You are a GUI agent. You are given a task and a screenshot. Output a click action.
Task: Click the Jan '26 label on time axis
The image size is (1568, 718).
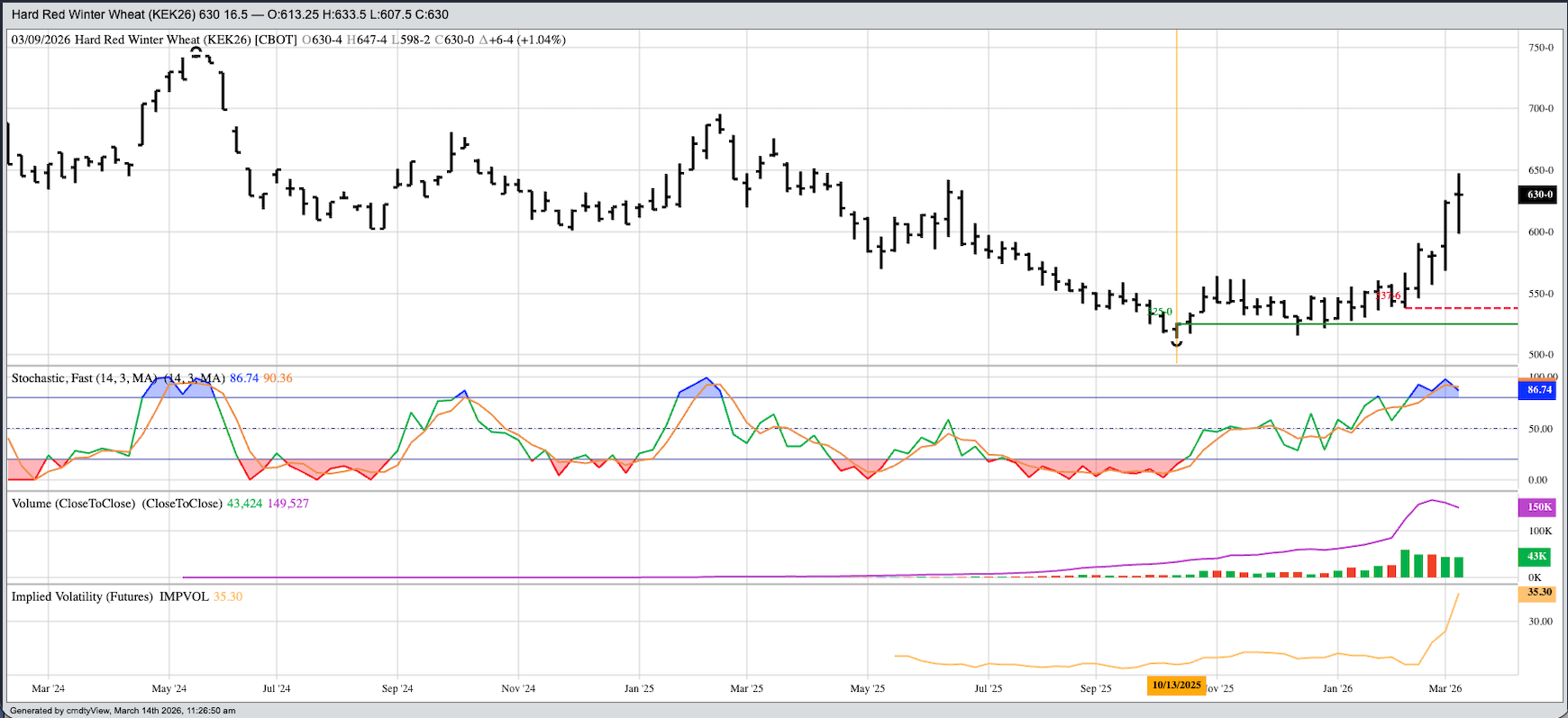1337,688
